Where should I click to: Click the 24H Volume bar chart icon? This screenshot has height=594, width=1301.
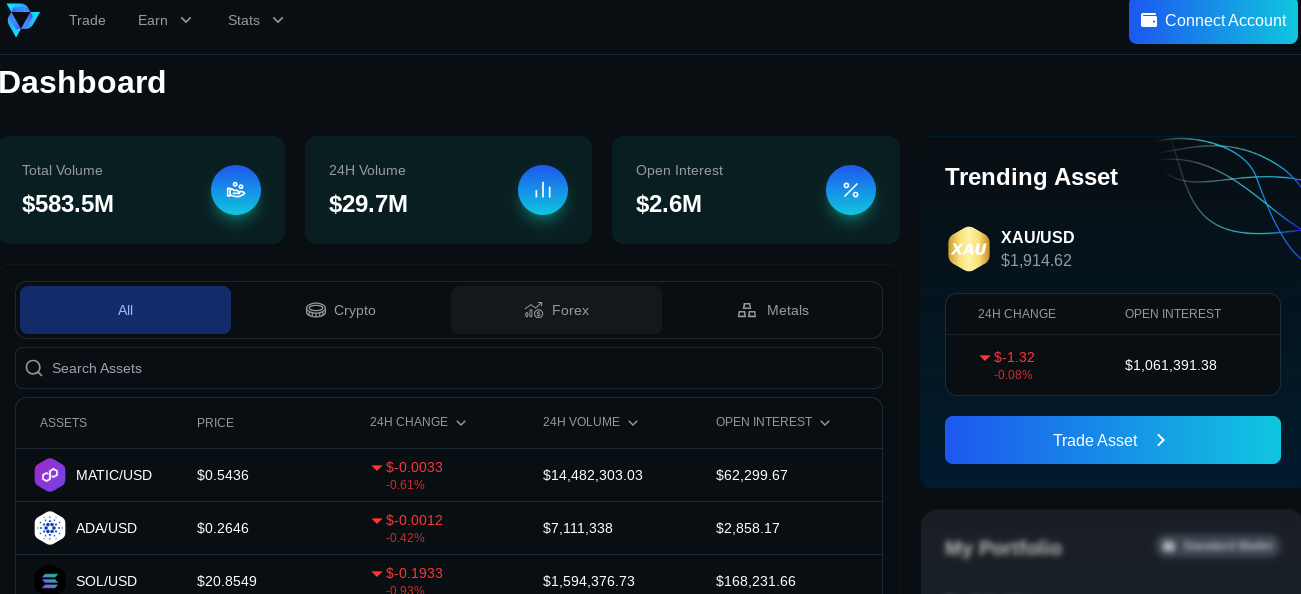(543, 190)
